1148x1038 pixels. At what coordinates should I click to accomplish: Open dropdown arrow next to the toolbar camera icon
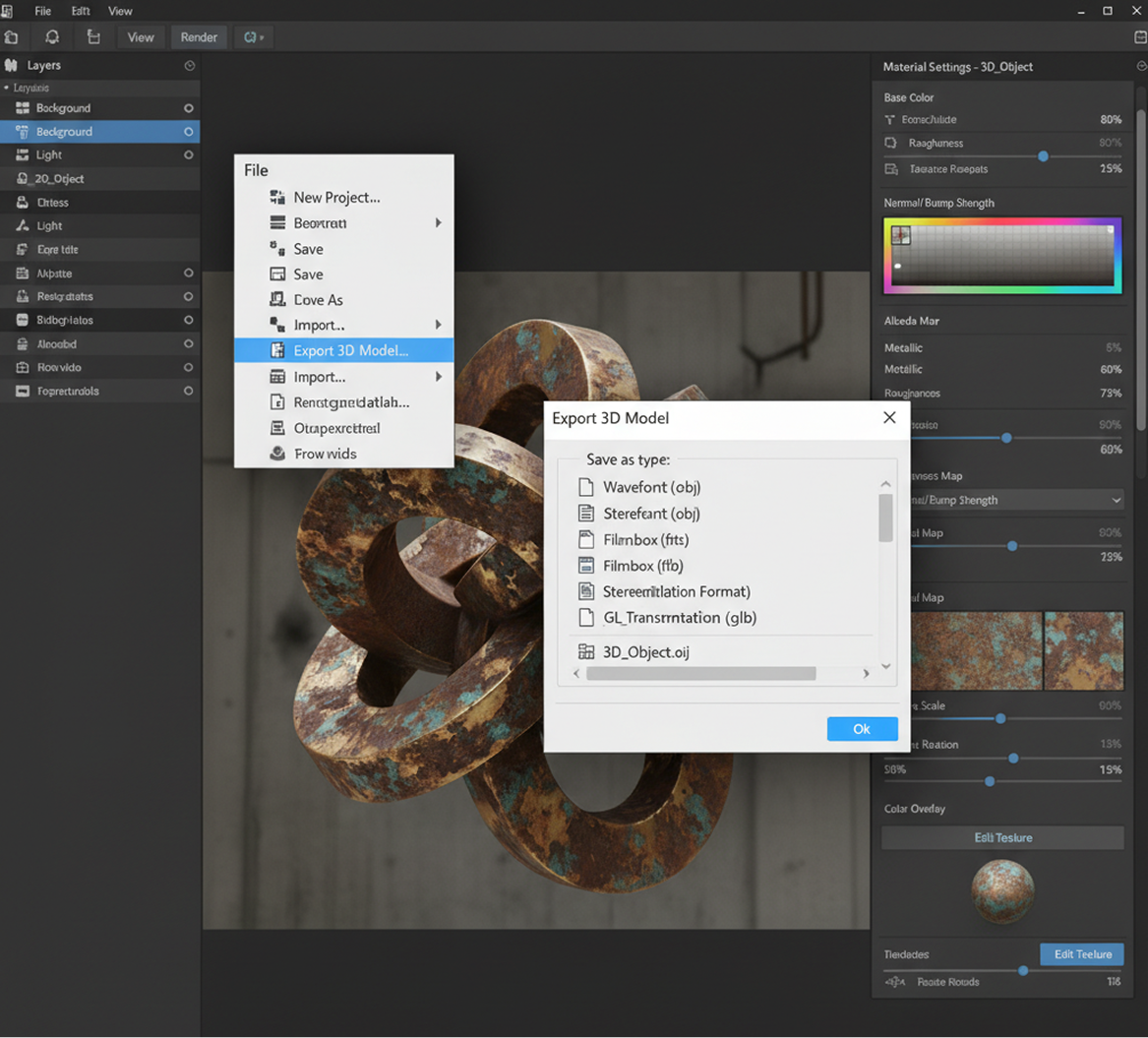(262, 37)
